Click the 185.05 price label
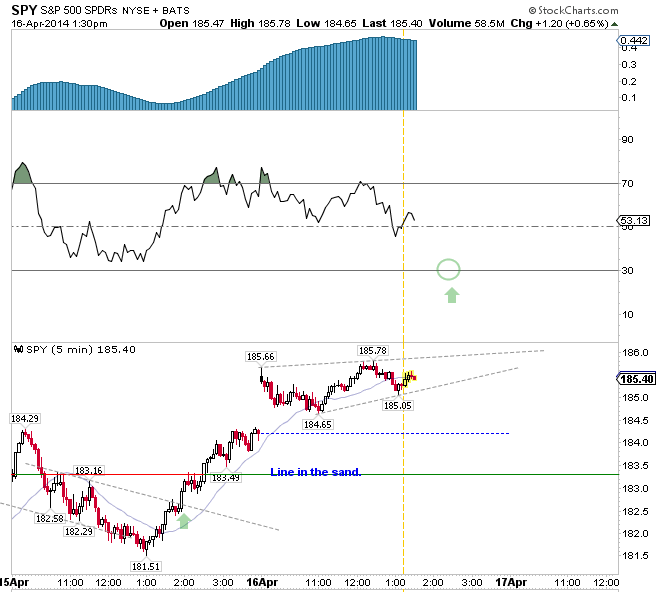 tap(397, 406)
